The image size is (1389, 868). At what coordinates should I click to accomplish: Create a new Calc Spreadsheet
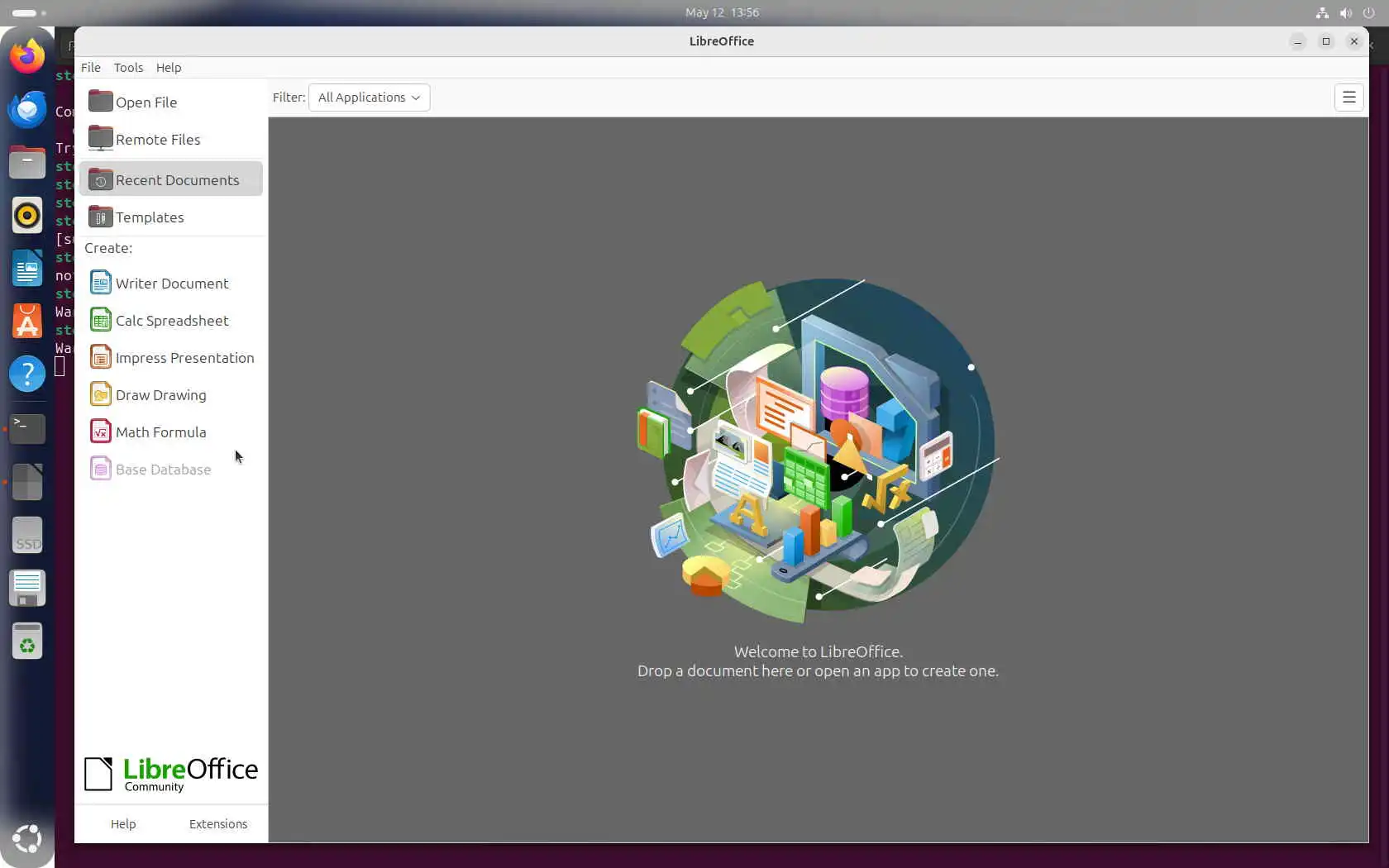coord(171,320)
